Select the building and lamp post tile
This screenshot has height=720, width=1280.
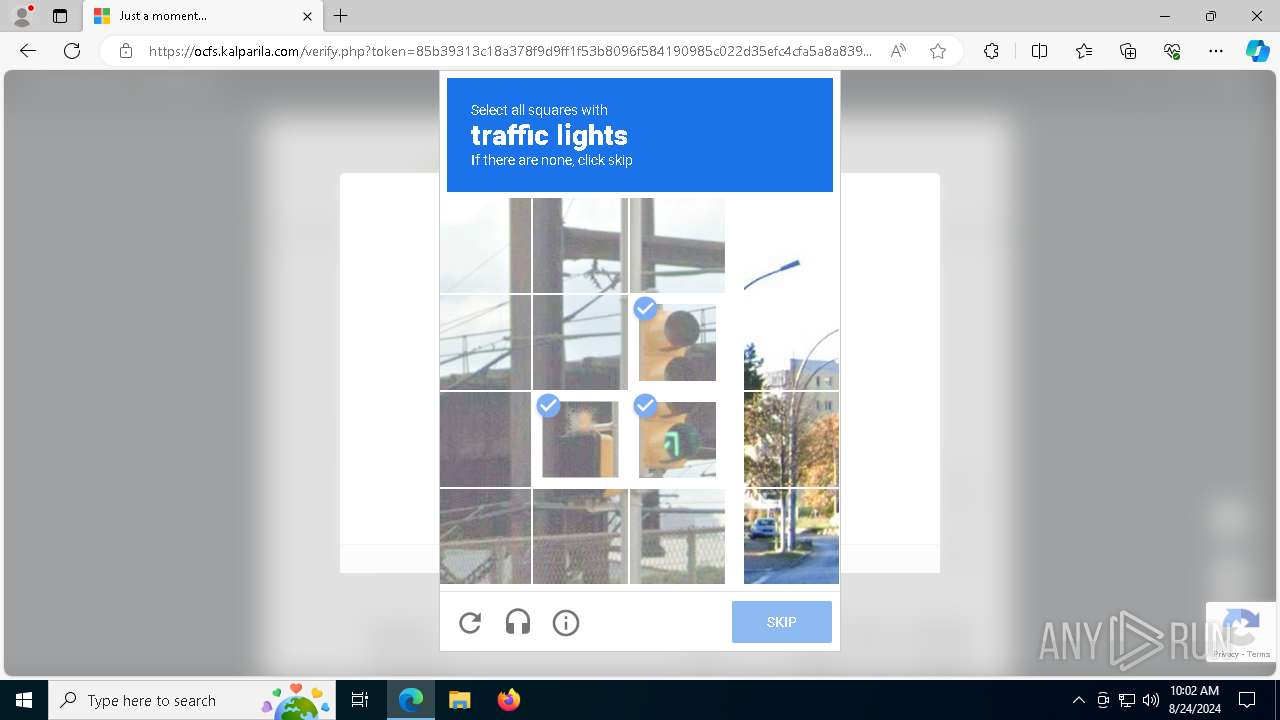791,342
